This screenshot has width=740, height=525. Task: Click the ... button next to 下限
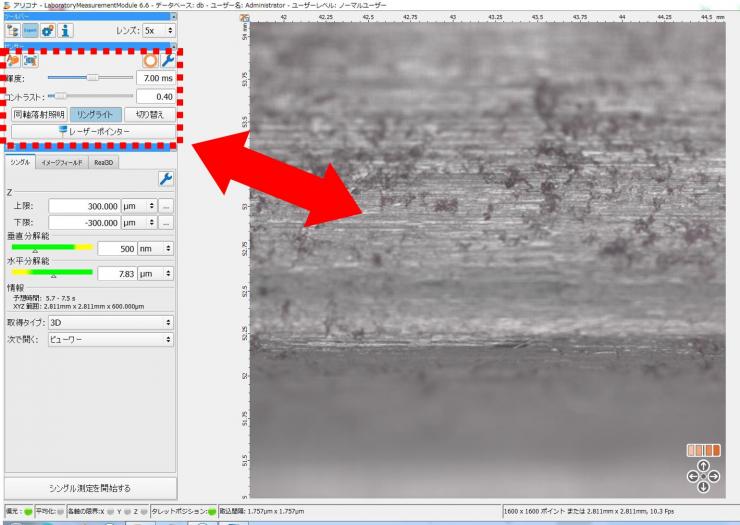pos(166,223)
